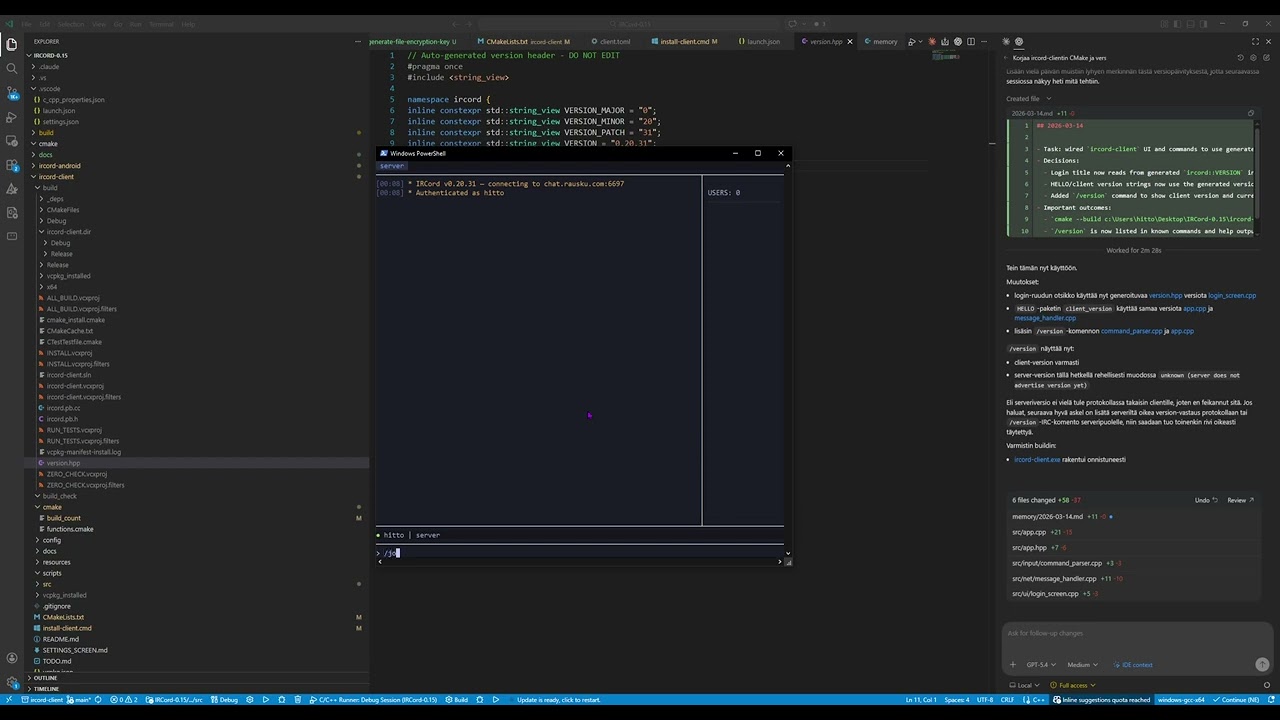Open the Medium reasoning effort dropdown
The width and height of the screenshot is (1280, 720).
coord(1082,665)
